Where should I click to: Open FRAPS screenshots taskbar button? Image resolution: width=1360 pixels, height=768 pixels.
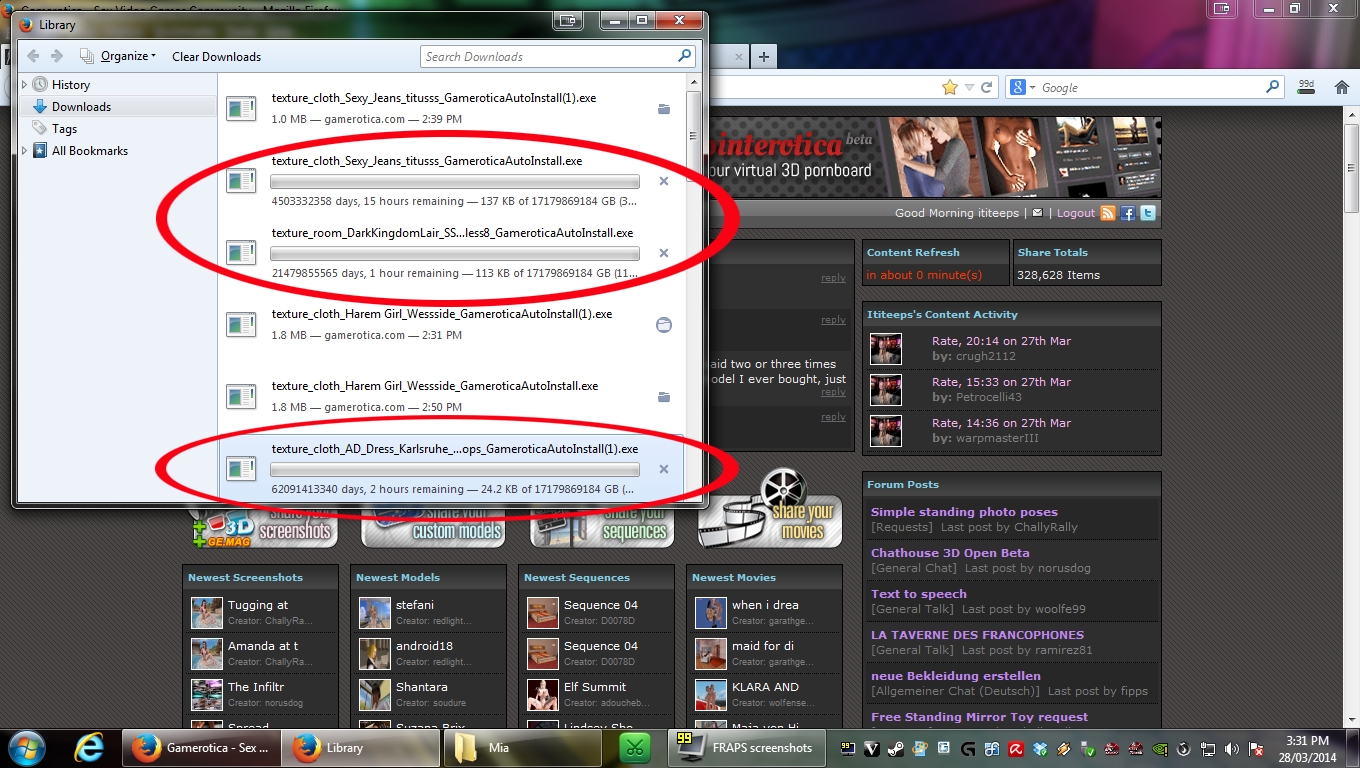click(745, 748)
